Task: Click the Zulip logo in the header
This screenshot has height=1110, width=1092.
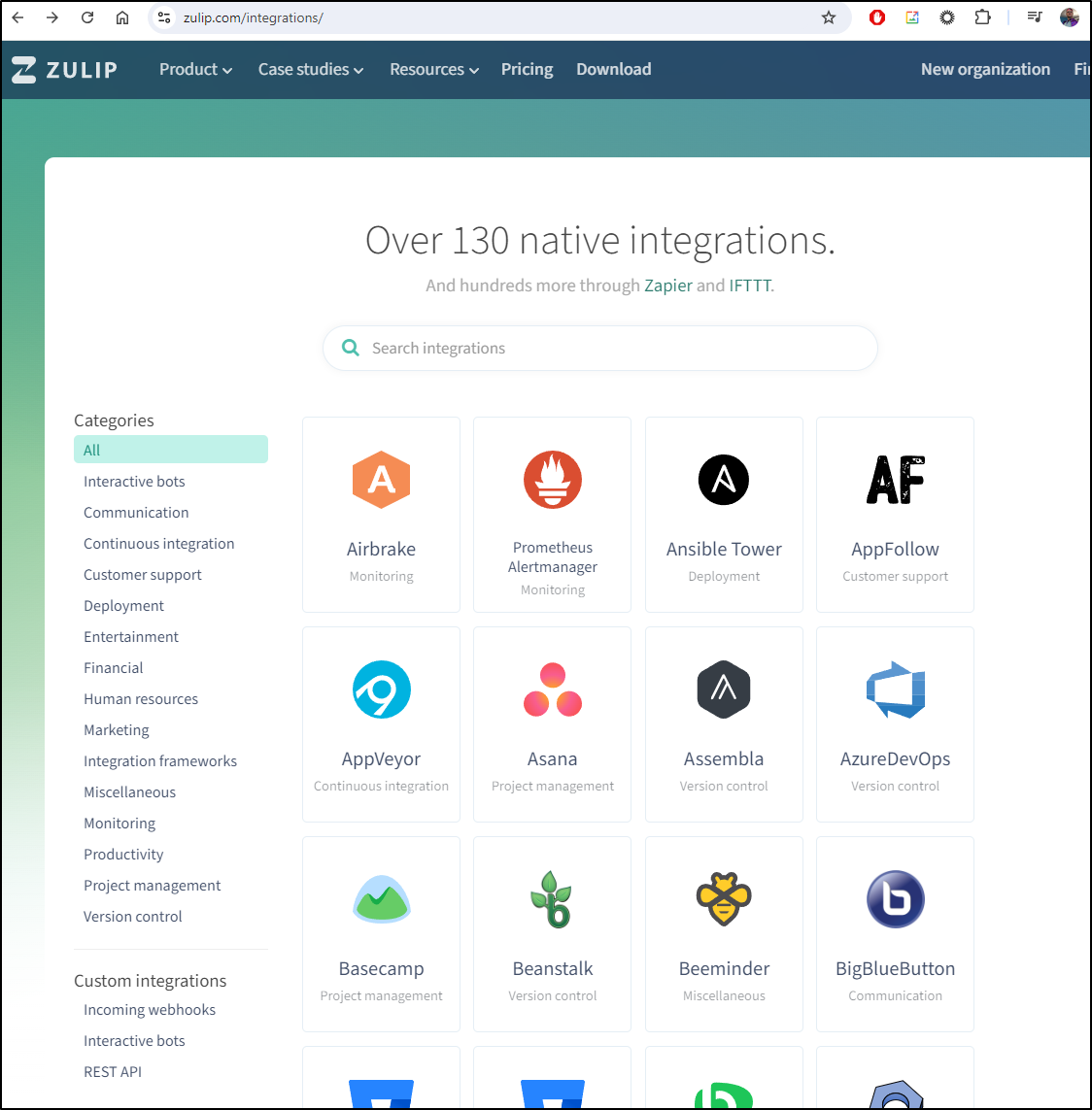Action: pos(64,69)
